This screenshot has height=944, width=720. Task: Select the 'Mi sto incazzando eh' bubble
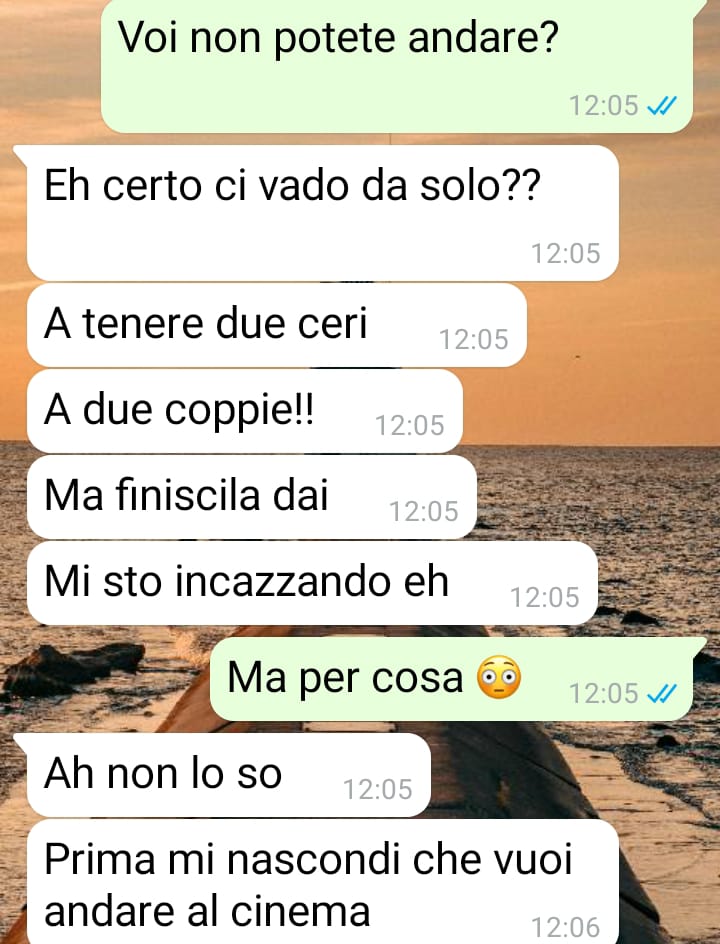312,583
